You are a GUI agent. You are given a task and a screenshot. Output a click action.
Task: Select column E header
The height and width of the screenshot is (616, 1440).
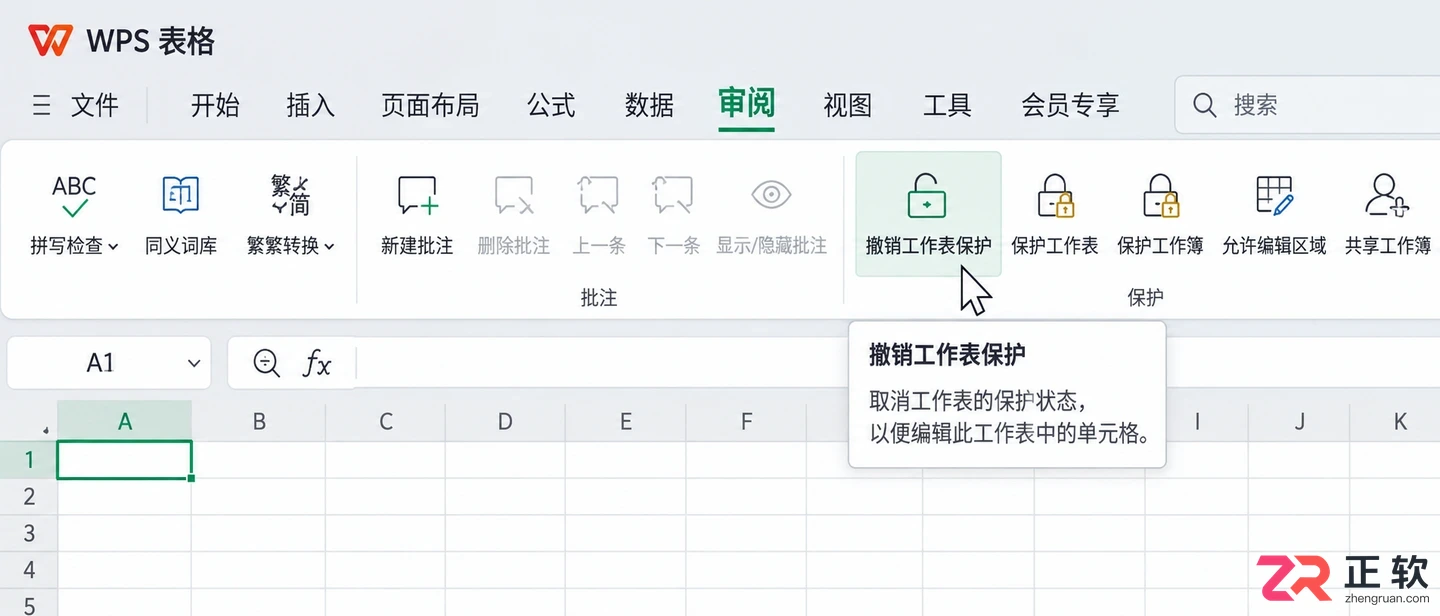626,421
